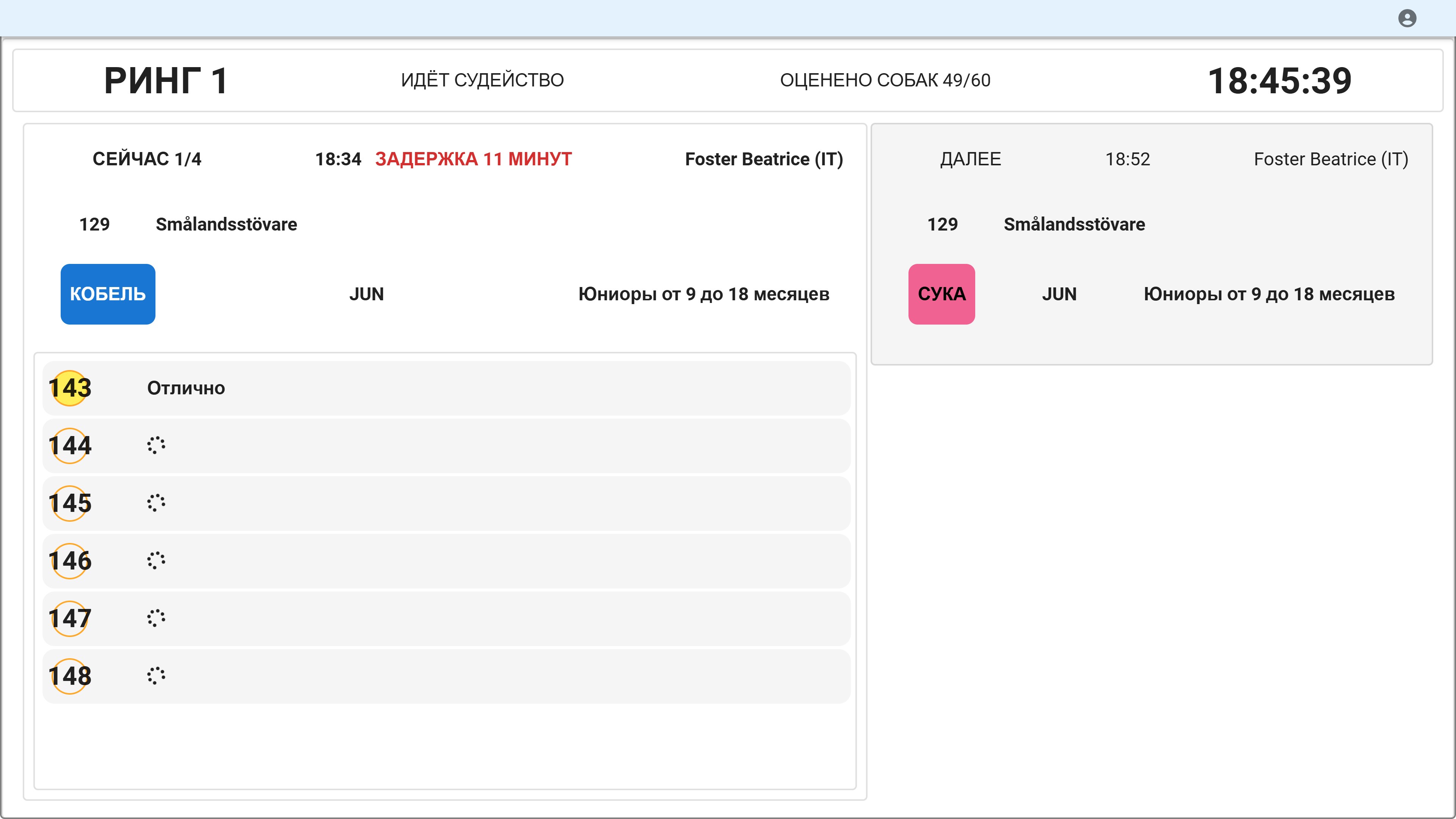
Task: Click the 18:34 scheduled time
Action: 338,159
